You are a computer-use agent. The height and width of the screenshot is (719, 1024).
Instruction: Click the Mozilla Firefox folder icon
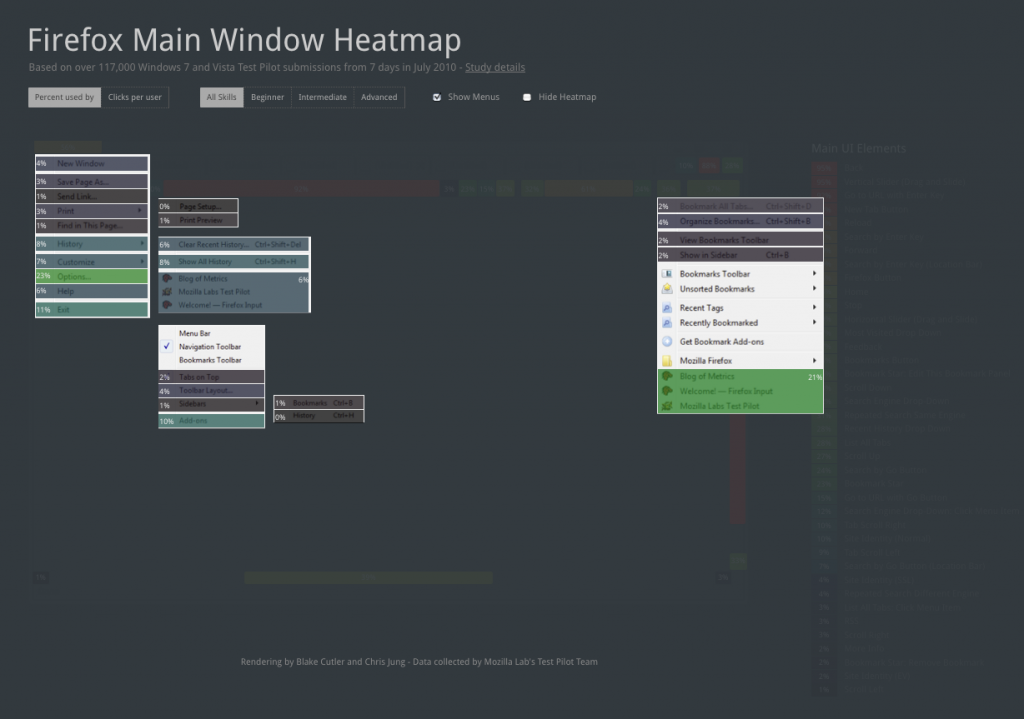point(667,360)
